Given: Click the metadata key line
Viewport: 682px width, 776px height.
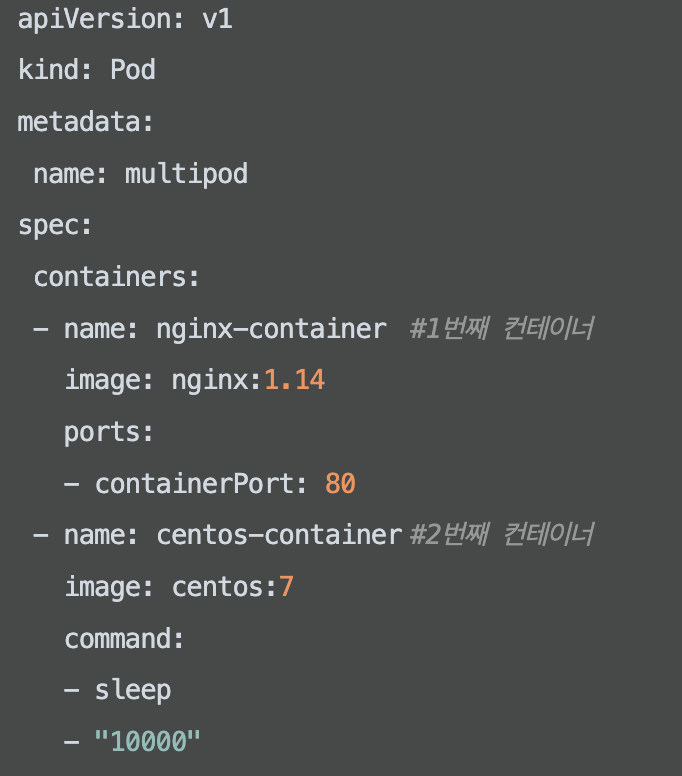Looking at the screenshot, I should 85,122.
